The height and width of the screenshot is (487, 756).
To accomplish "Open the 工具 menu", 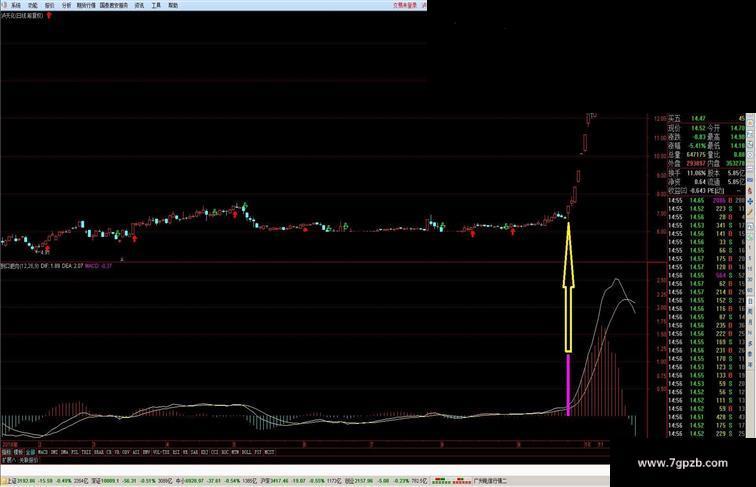I will 156,5.
